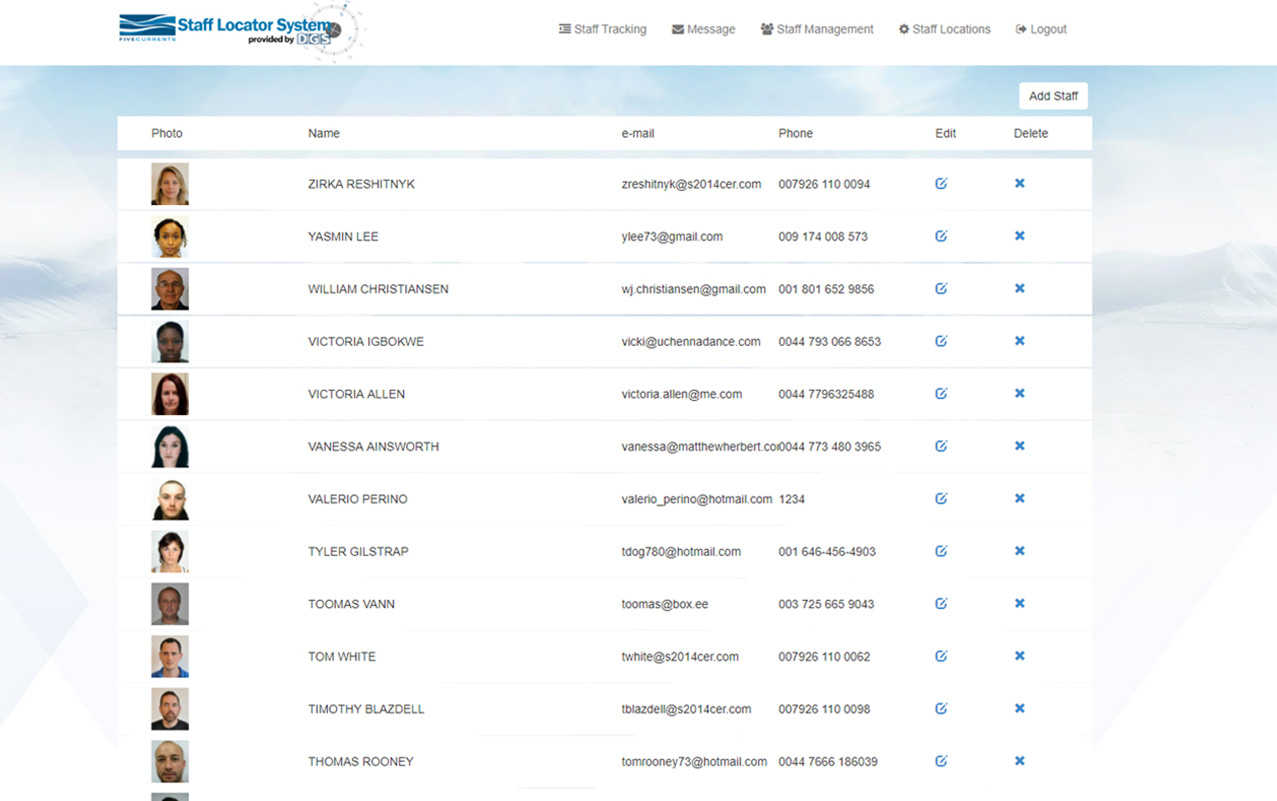Delete Zirka Reshitnyk from staff list
Screen dimensions: 1277x801
[x=1020, y=184]
